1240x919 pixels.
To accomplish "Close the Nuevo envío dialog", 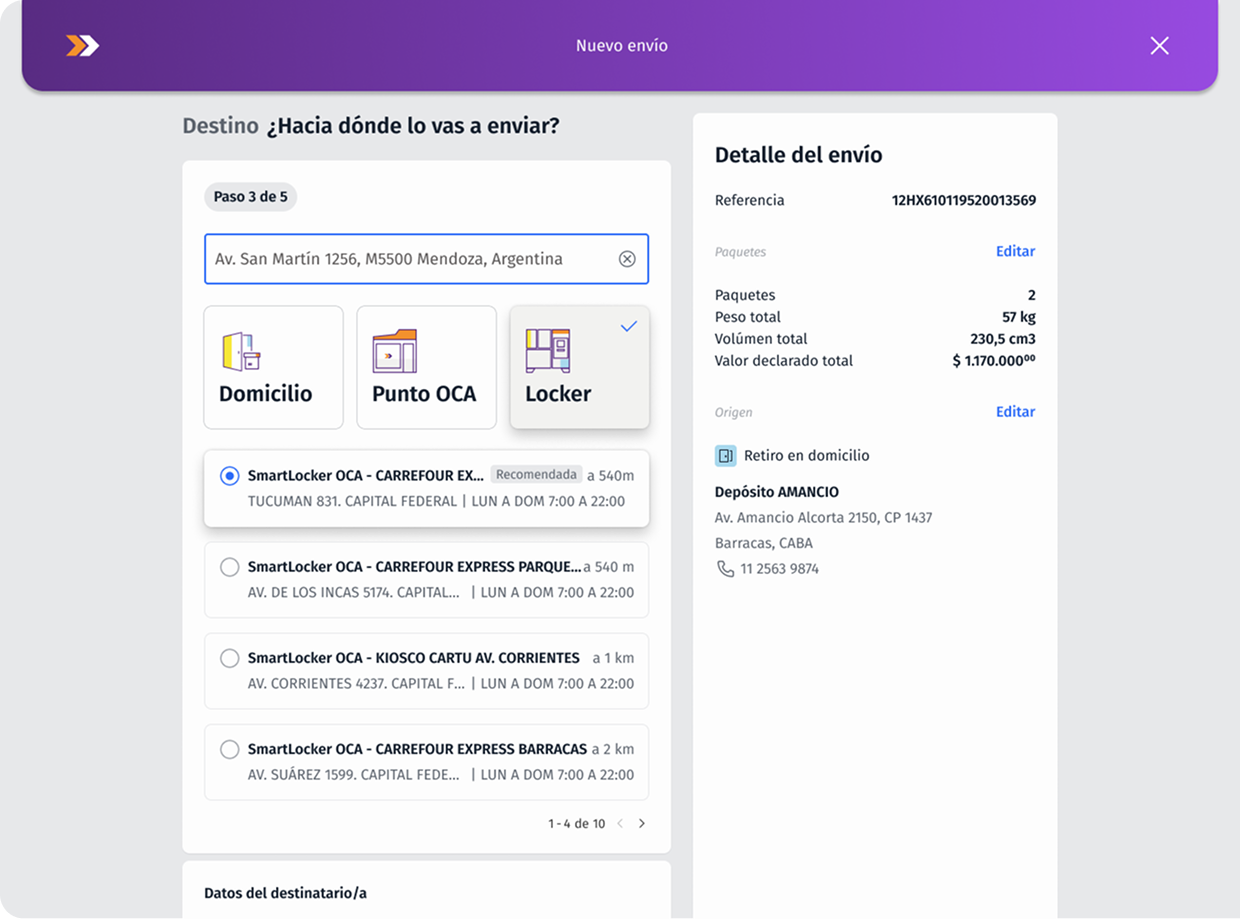I will click(1159, 45).
